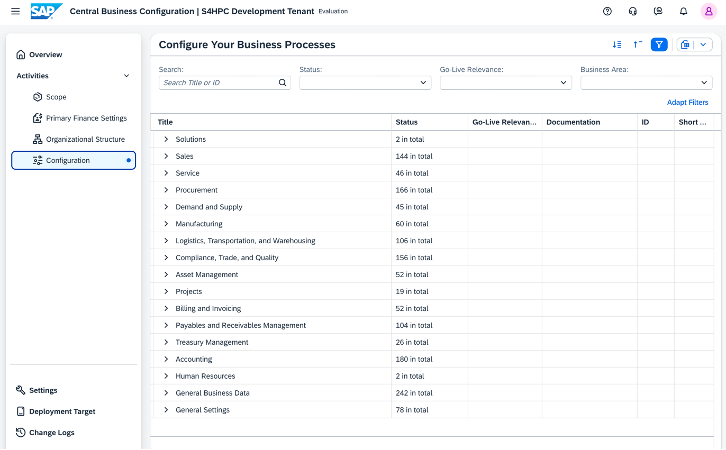
Task: Click the Adapt Filters link
Action: coord(687,102)
